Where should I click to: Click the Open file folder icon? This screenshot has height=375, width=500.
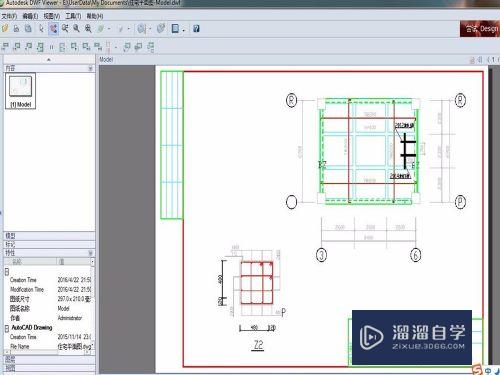click(5, 29)
